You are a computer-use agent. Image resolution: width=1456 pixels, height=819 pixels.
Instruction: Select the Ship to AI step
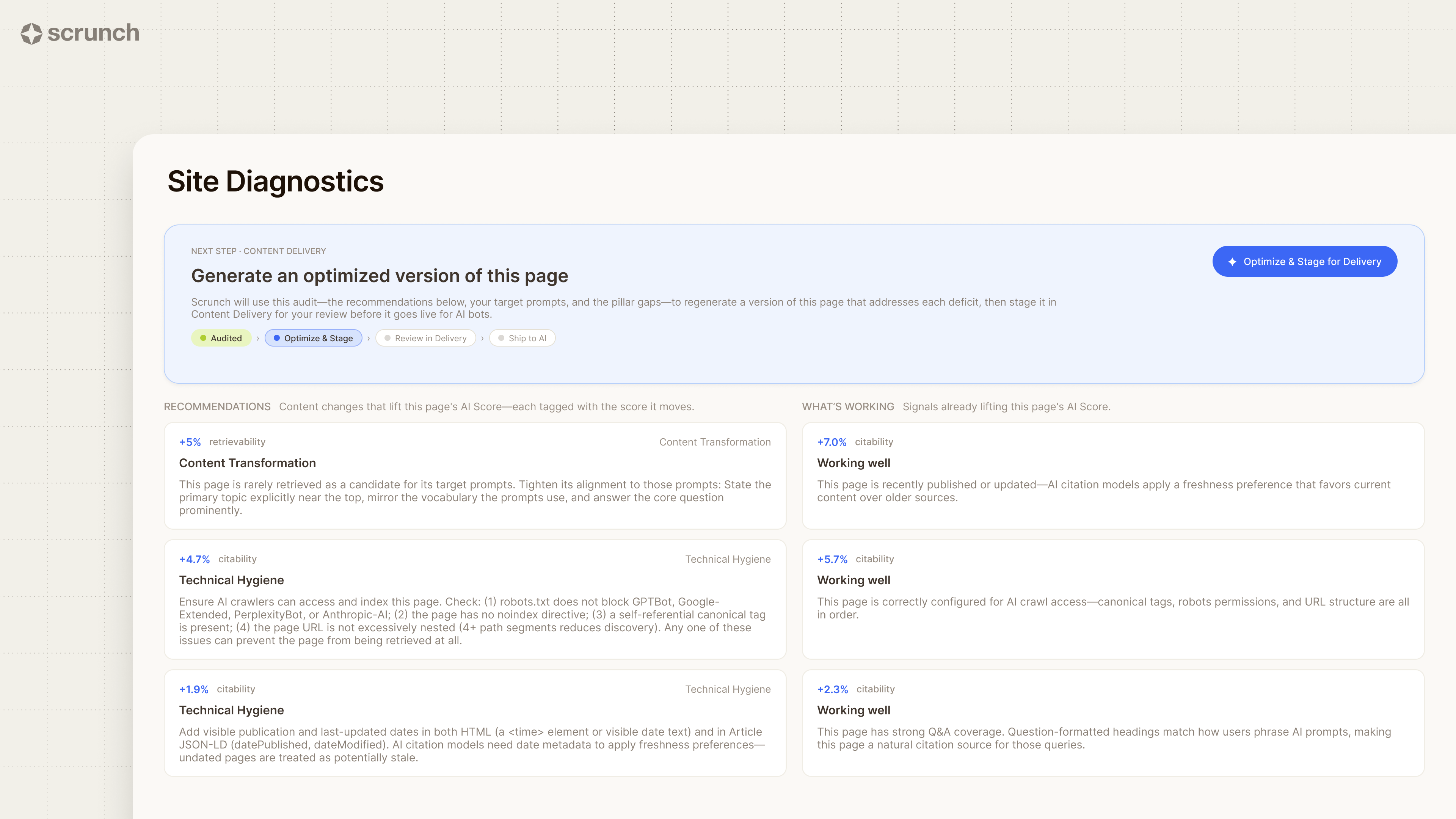pyautogui.click(x=522, y=338)
